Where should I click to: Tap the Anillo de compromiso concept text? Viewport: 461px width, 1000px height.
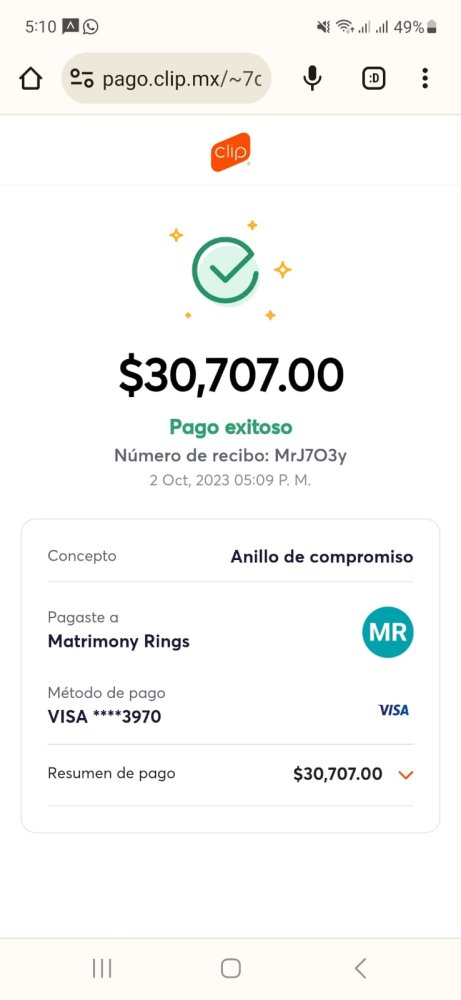[x=322, y=557]
